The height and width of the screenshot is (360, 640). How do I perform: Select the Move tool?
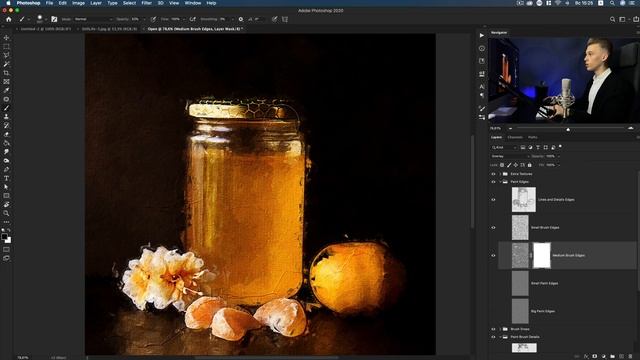pos(6,38)
